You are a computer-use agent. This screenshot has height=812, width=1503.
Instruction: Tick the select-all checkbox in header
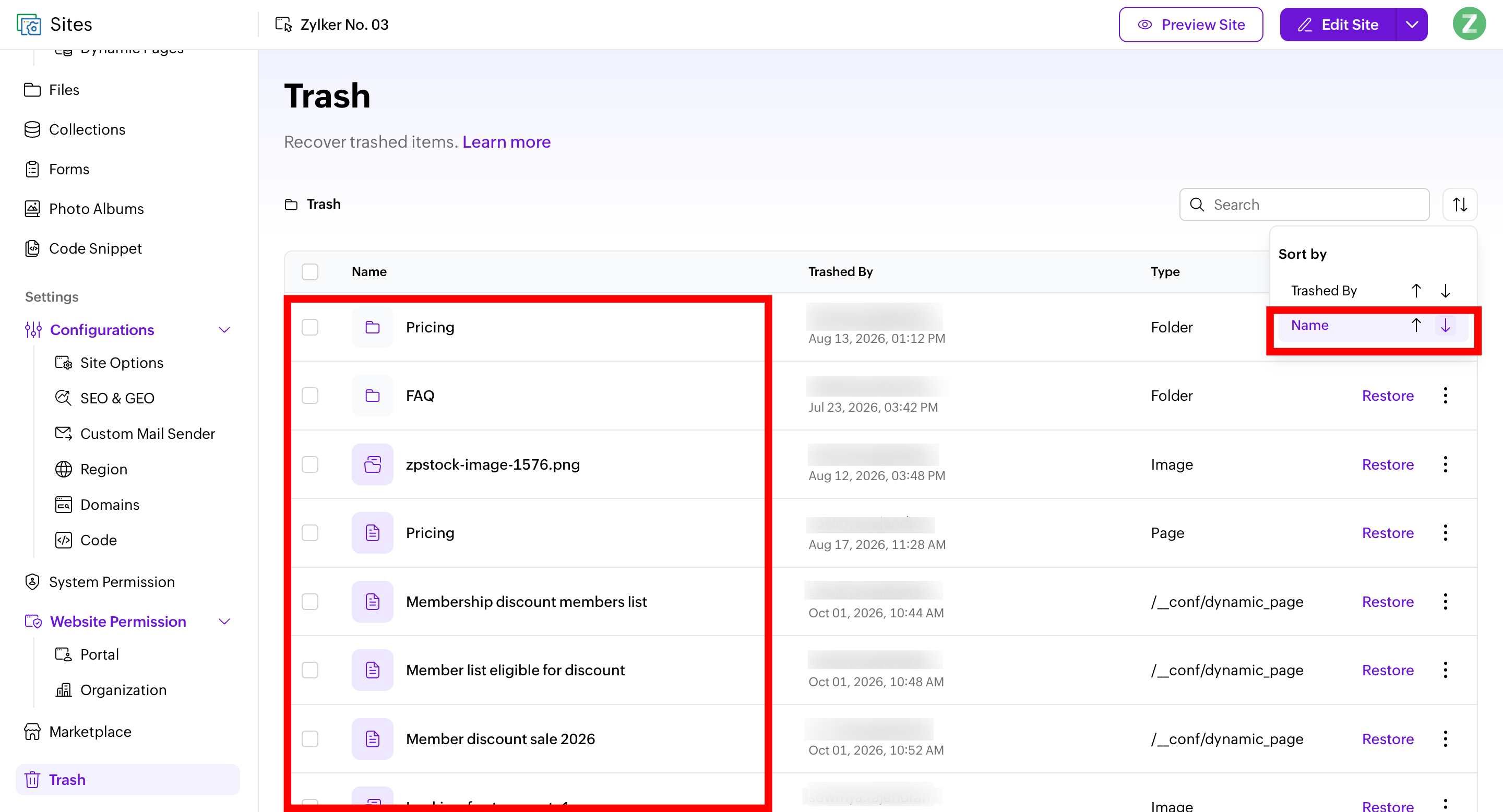pyautogui.click(x=310, y=272)
